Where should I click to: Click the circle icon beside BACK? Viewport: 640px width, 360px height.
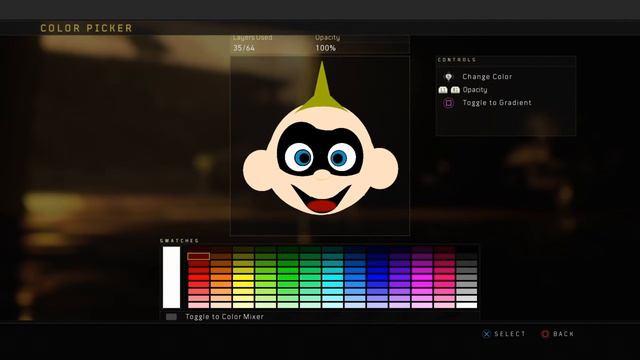pyautogui.click(x=545, y=334)
